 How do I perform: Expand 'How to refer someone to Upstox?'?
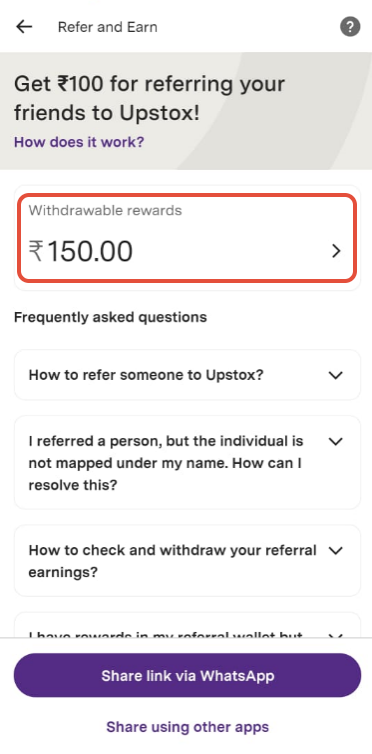pyautogui.click(x=335, y=375)
